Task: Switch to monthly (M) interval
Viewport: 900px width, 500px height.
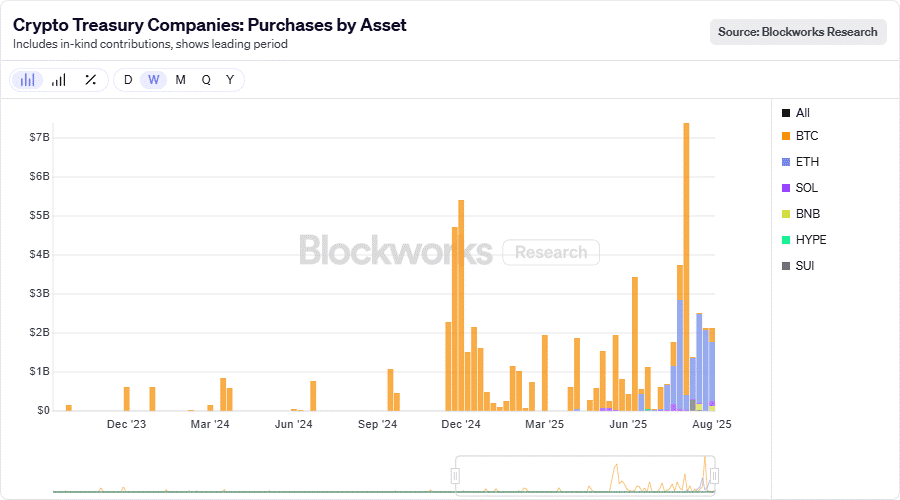Action: [x=180, y=80]
